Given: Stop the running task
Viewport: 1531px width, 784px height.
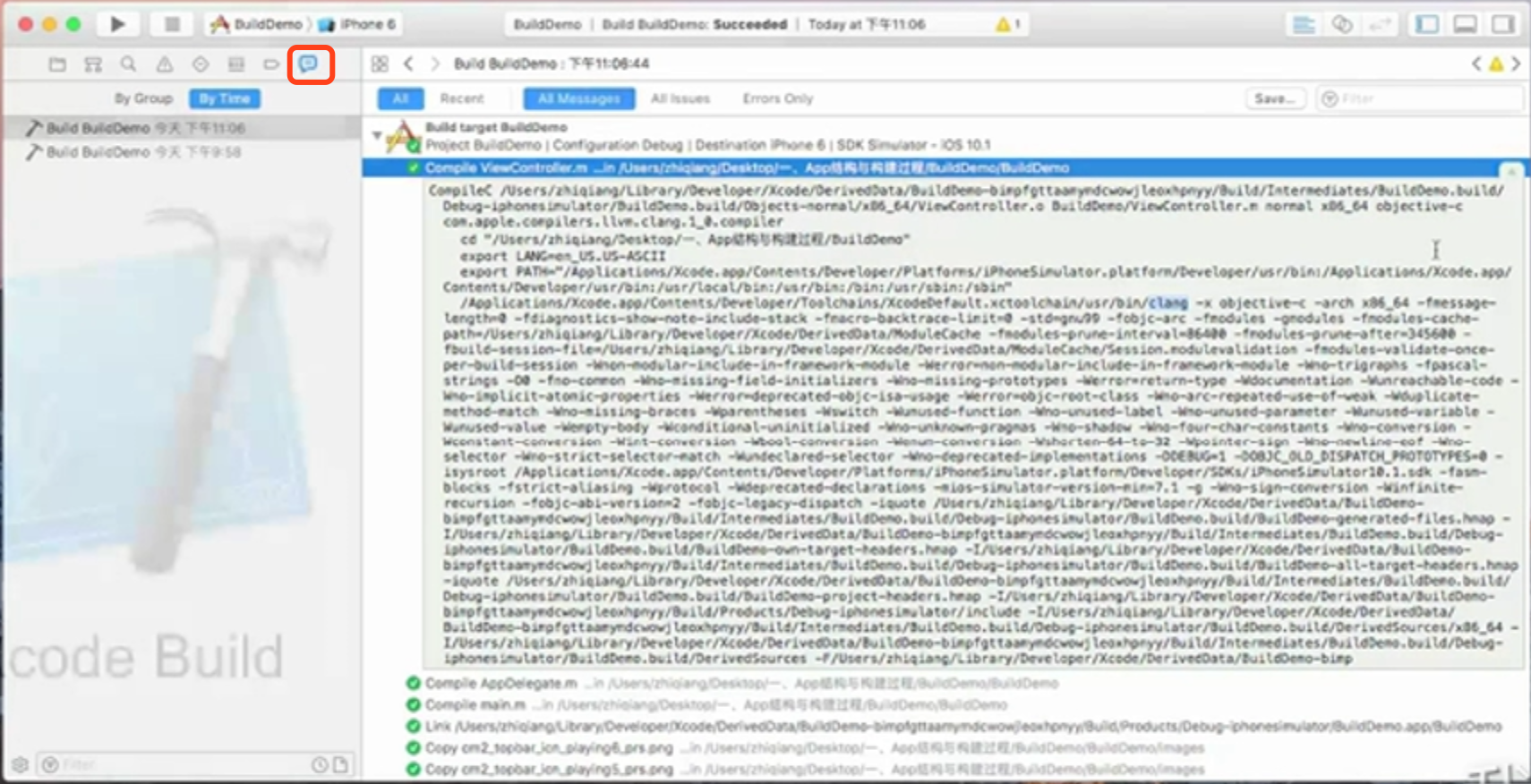Looking at the screenshot, I should 172,24.
